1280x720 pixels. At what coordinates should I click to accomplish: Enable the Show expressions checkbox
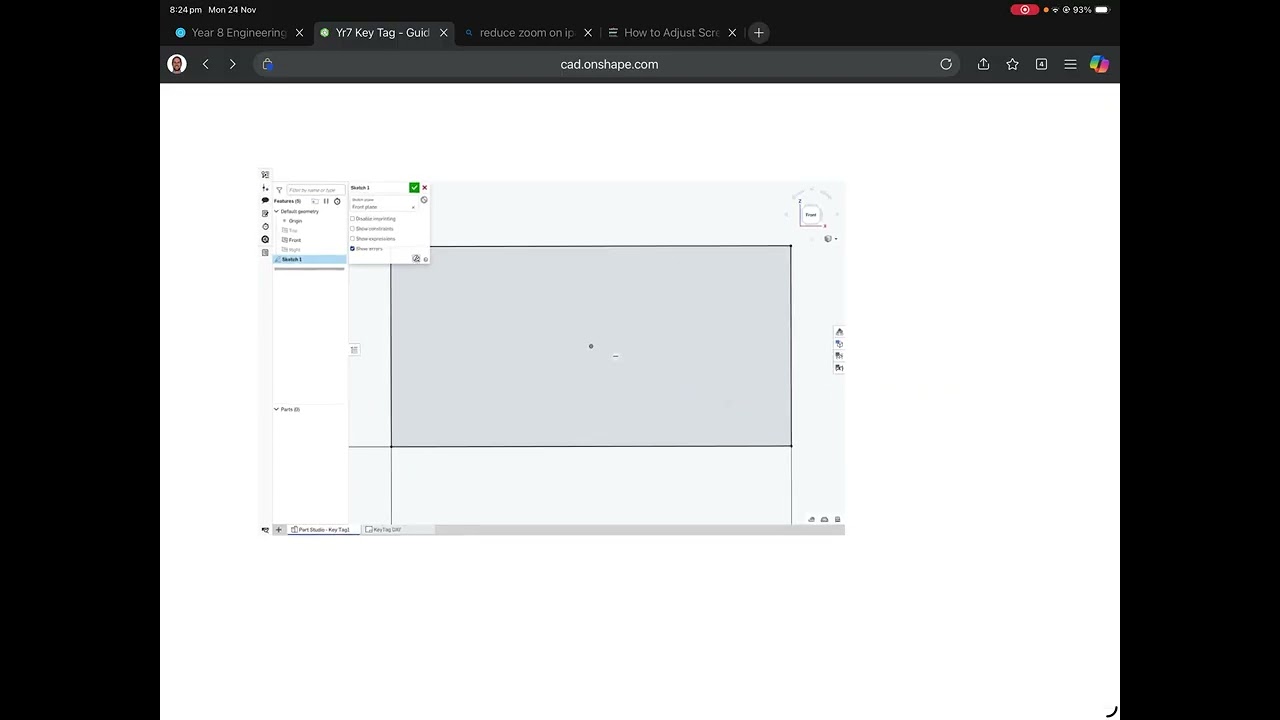click(352, 239)
